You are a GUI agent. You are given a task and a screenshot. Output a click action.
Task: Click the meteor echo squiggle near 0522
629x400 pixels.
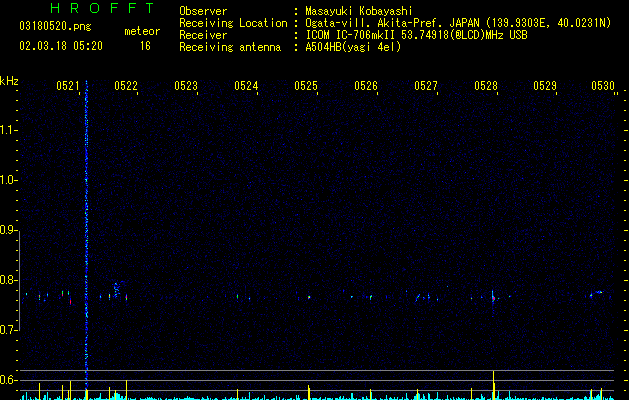click(116, 289)
